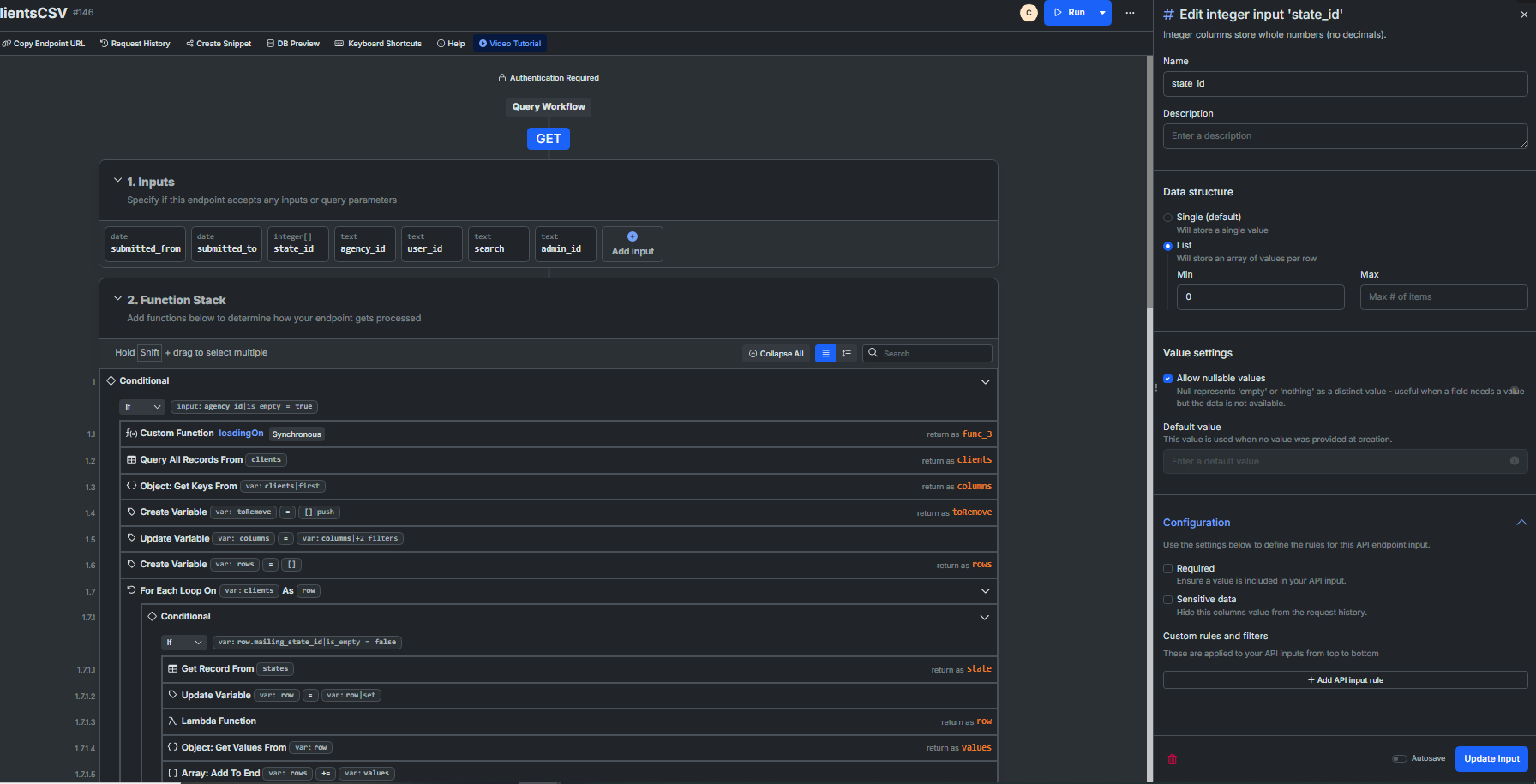
Task: Click the Query All Records From table icon
Action: pos(131,460)
